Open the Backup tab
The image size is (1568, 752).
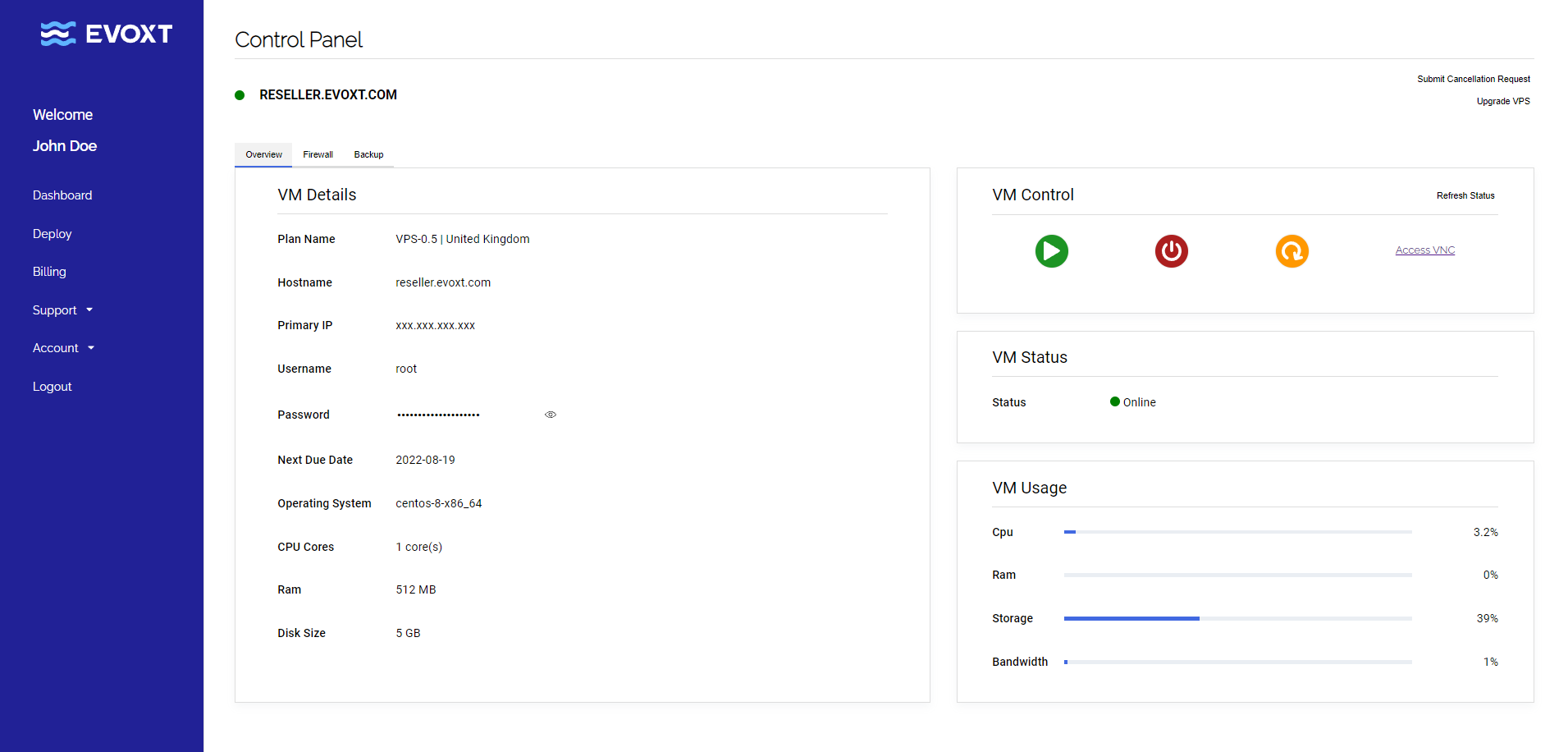coord(368,154)
